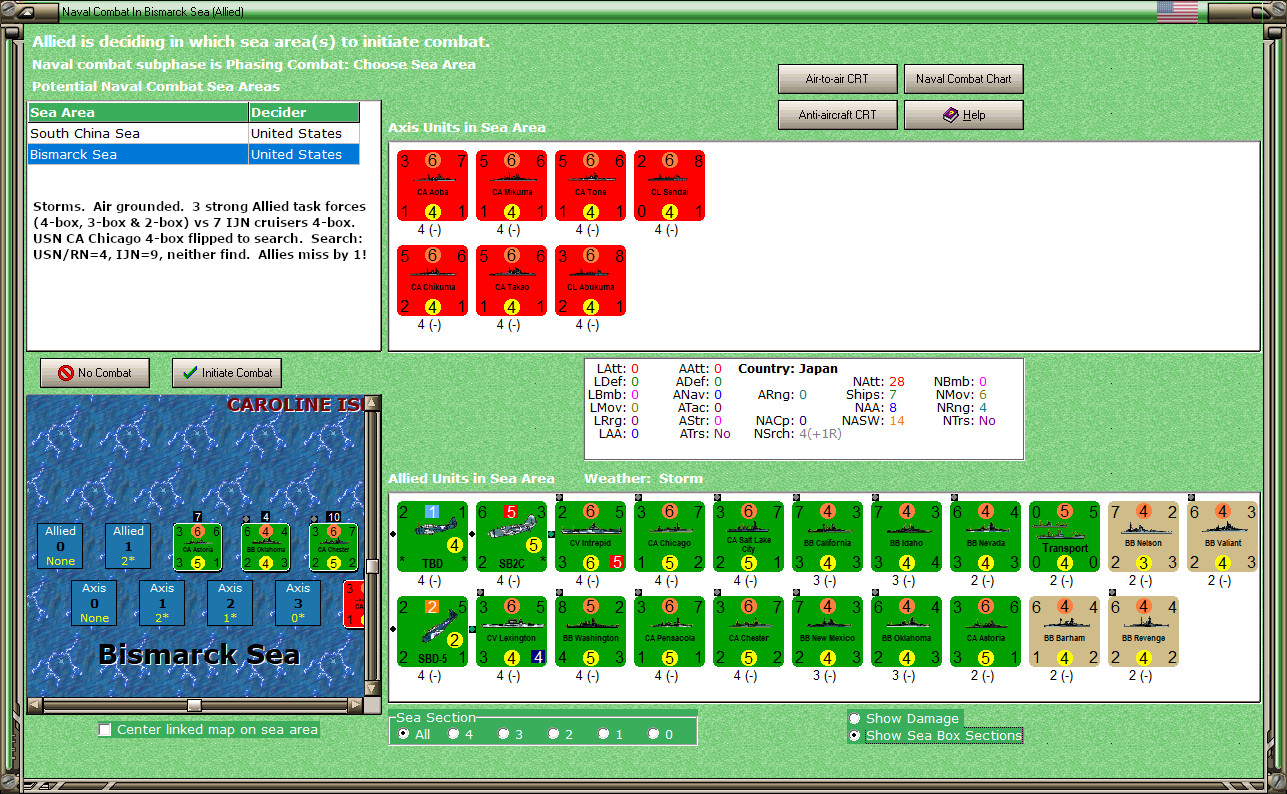Click the Axis 2 sea box on map
The image size is (1287, 794).
pyautogui.click(x=230, y=603)
